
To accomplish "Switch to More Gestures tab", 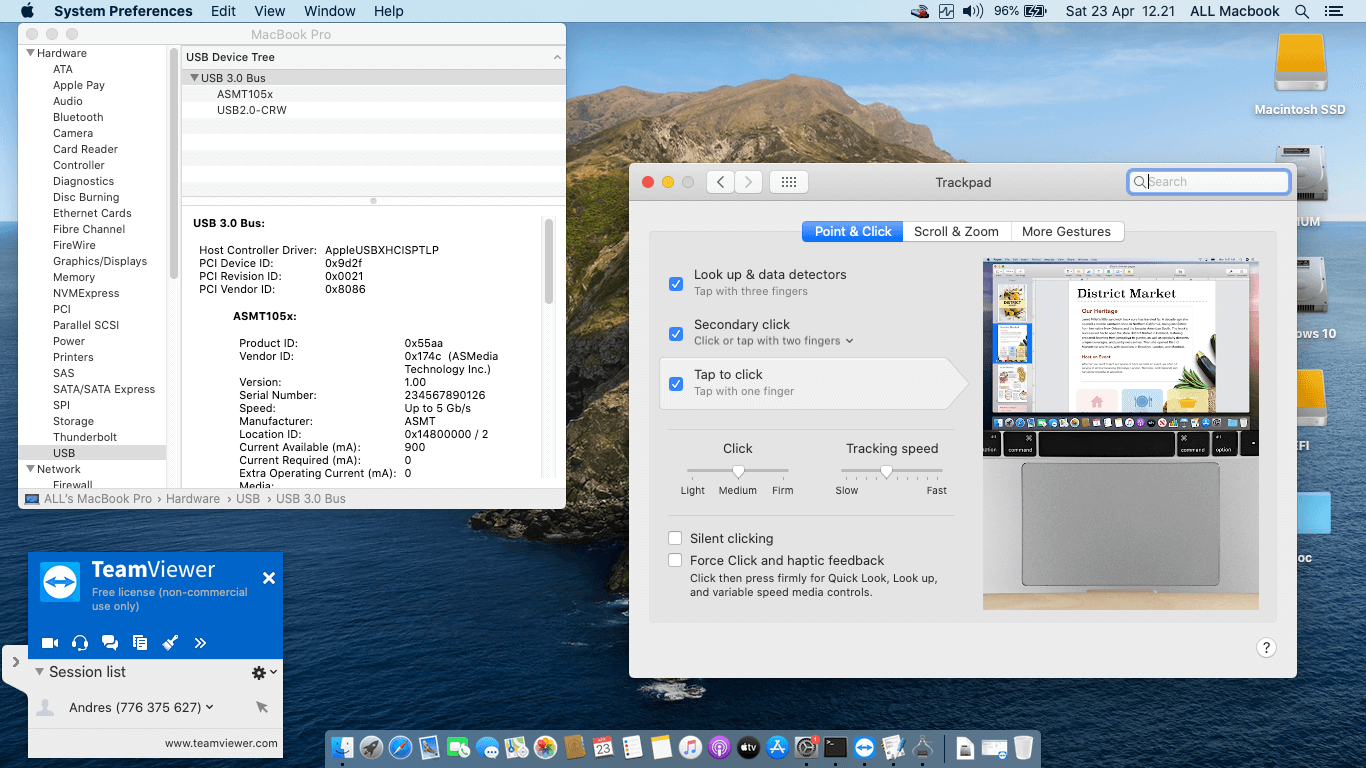I will pos(1066,231).
